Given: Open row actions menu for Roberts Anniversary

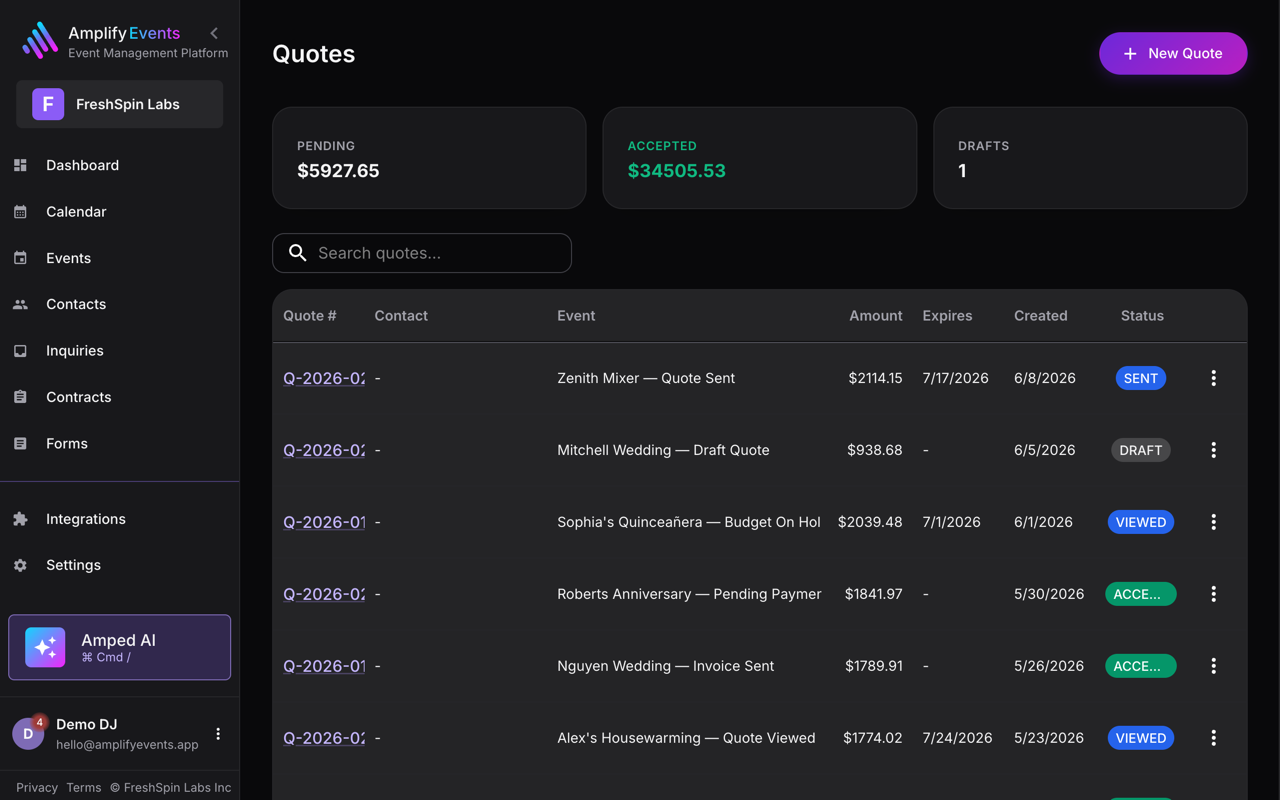Looking at the screenshot, I should 1213,594.
